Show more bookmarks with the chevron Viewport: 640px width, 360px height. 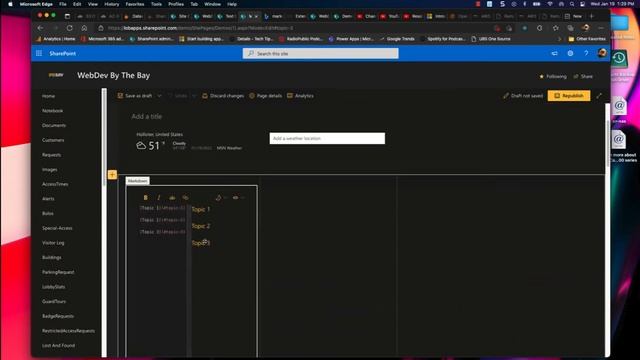tap(559, 39)
